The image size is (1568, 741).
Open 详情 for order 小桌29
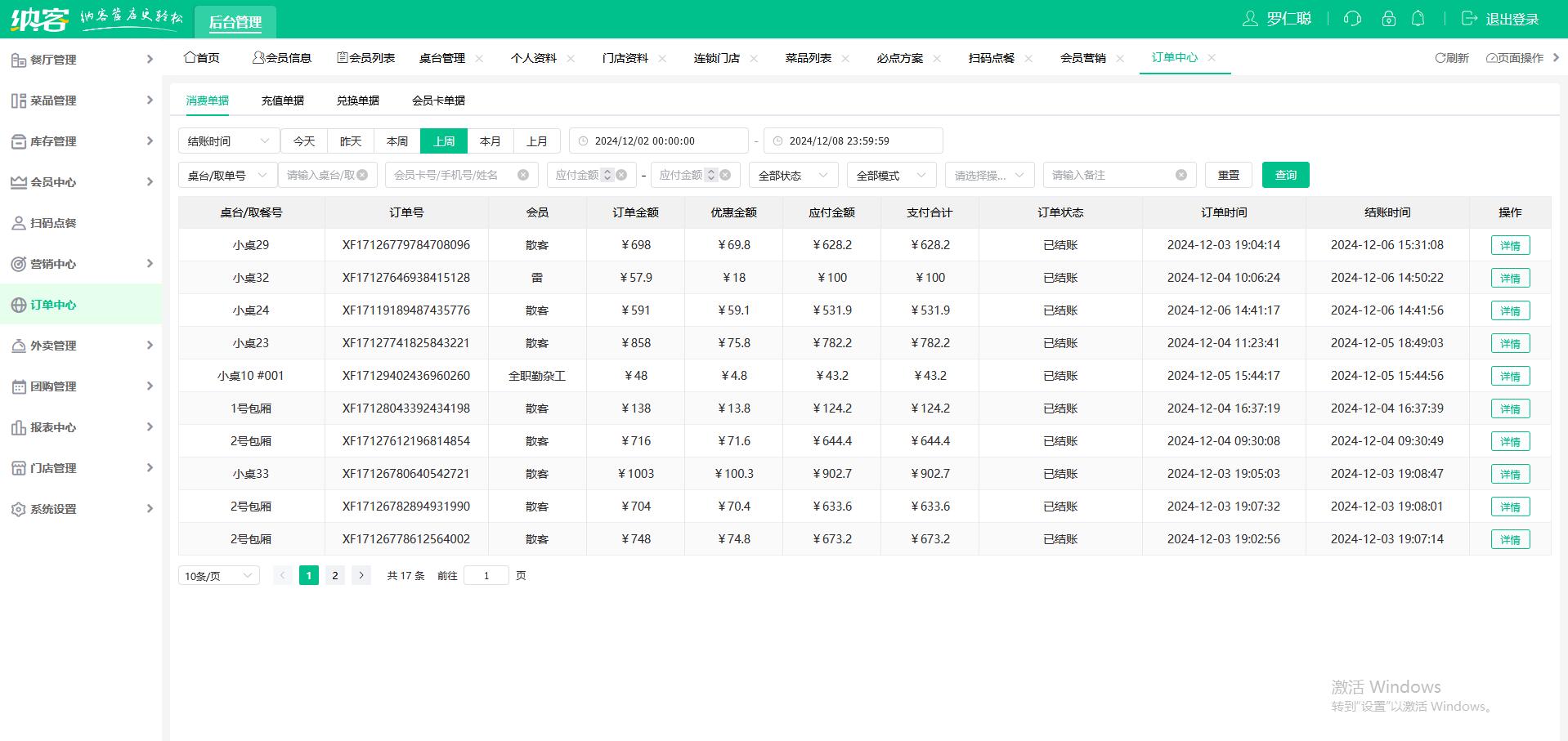pyautogui.click(x=1511, y=245)
